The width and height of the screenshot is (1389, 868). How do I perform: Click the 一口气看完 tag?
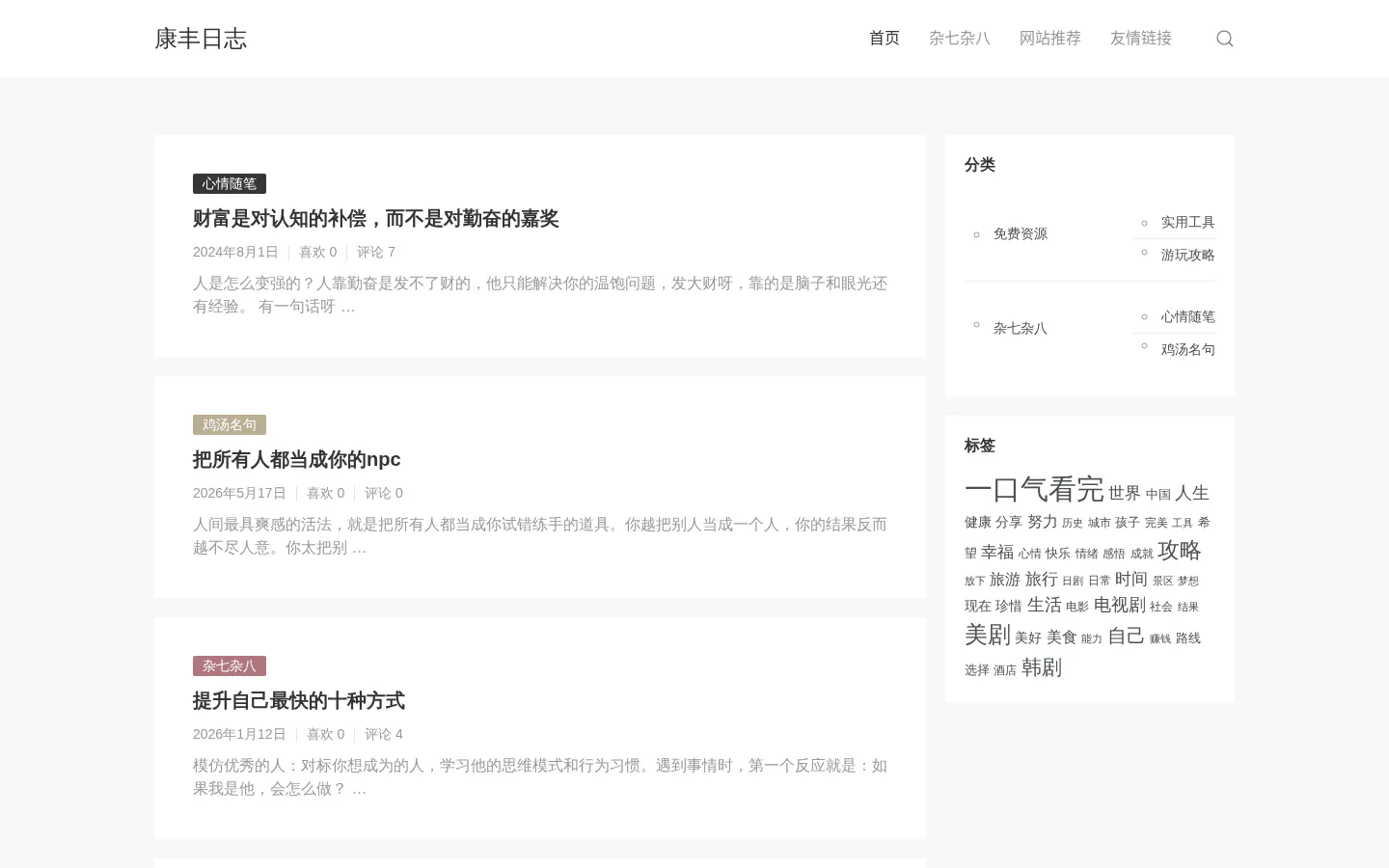1034,490
